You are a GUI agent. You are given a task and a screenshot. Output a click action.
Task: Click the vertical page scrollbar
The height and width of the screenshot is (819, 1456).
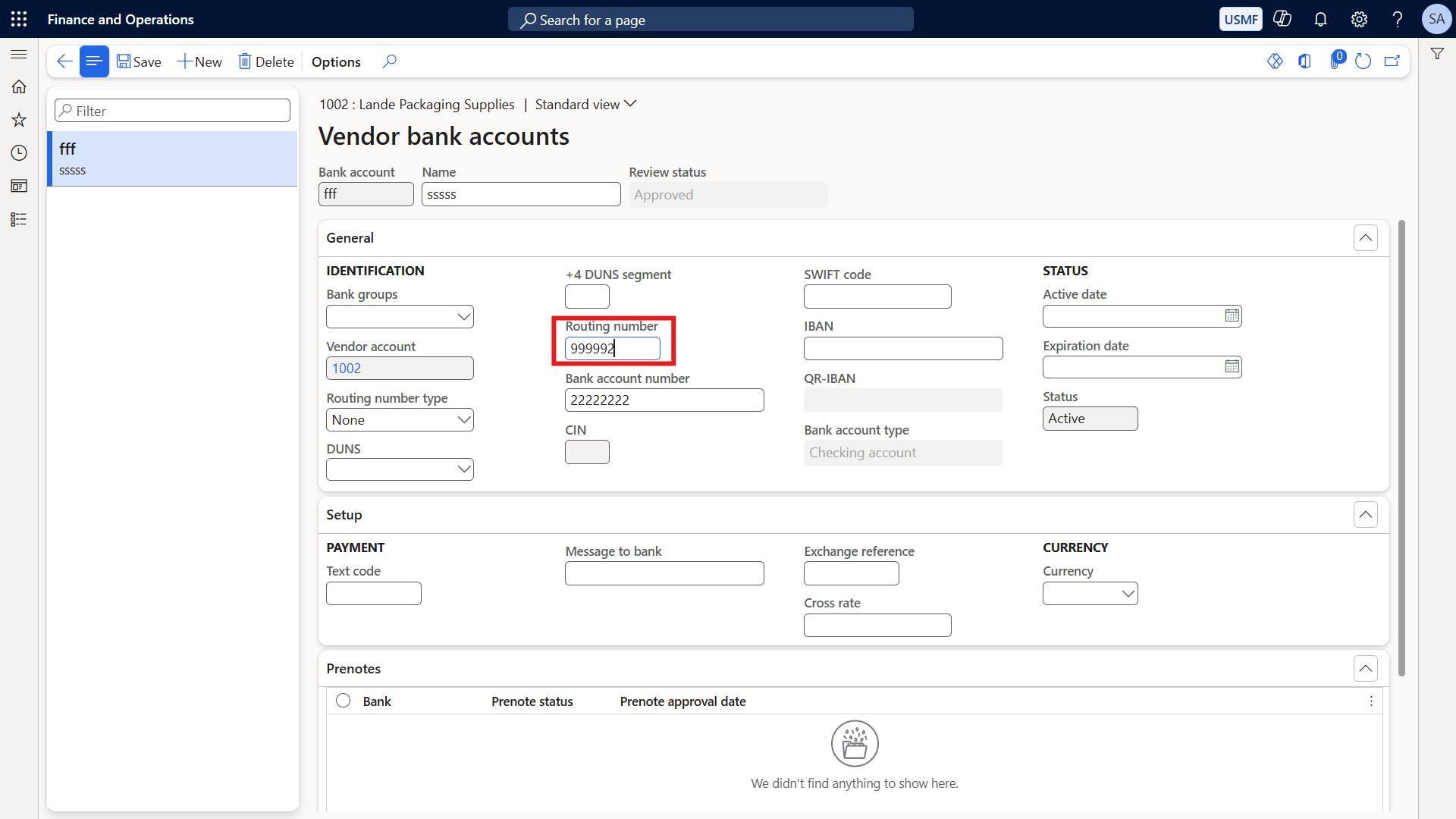[x=1401, y=447]
